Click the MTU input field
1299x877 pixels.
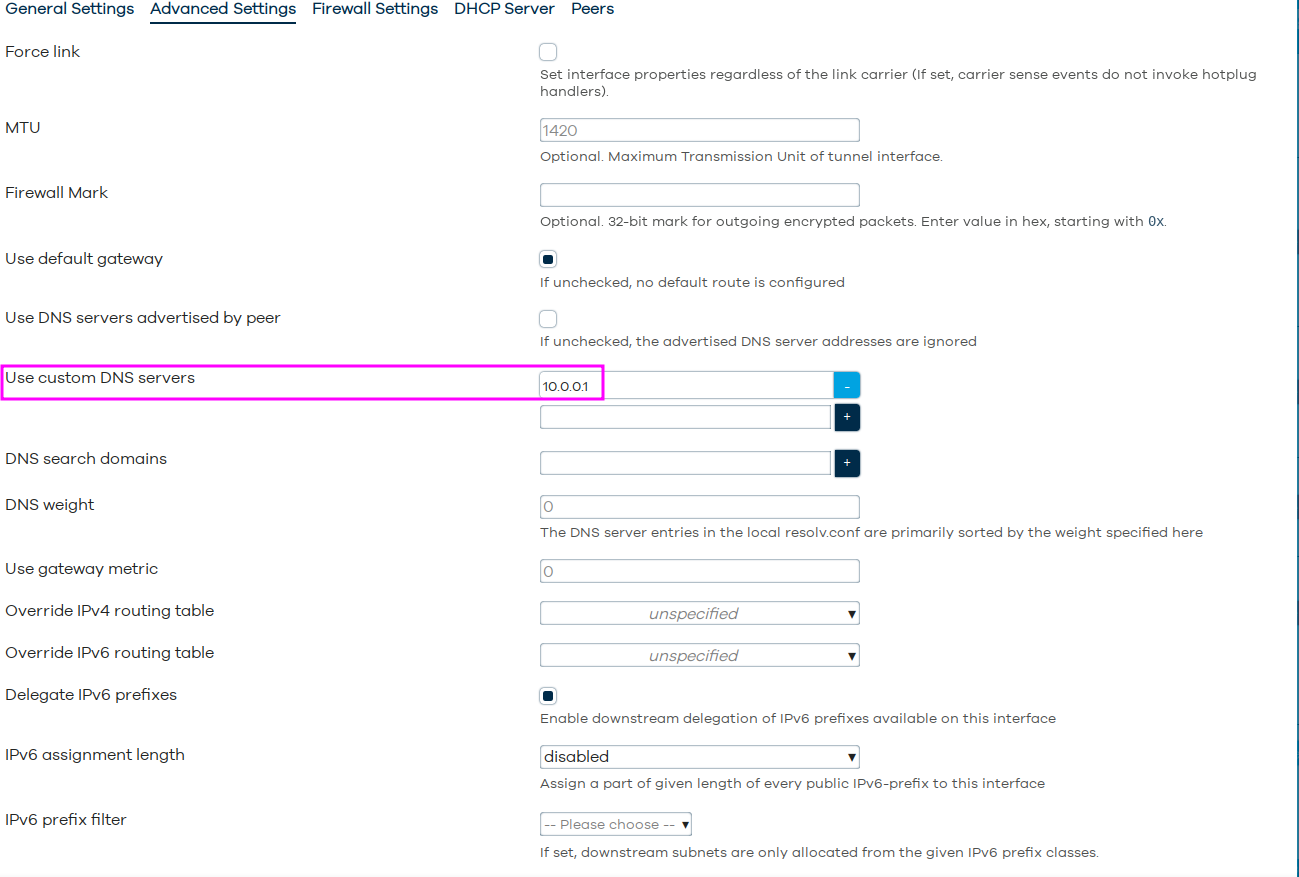pos(700,130)
